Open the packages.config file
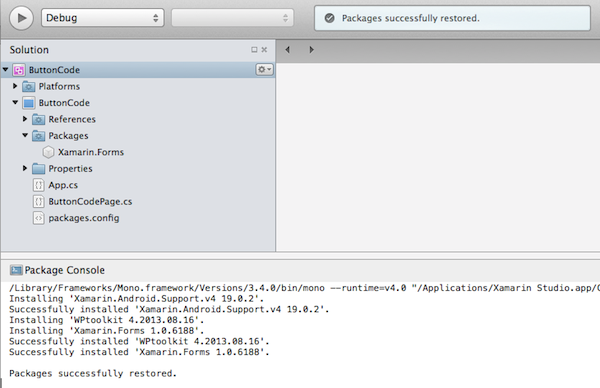 (84, 218)
